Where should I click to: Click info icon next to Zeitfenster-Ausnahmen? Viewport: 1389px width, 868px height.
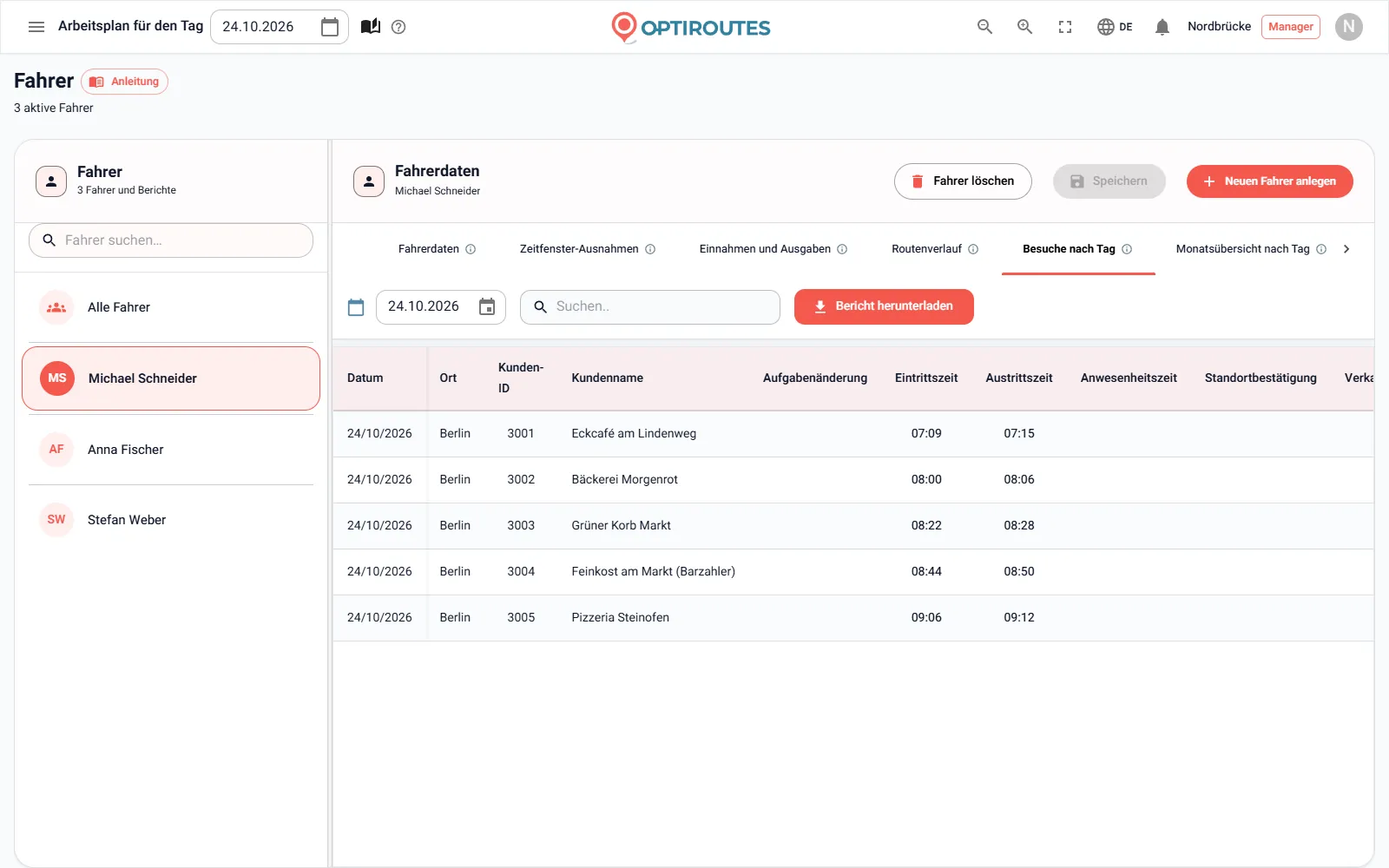click(x=650, y=249)
